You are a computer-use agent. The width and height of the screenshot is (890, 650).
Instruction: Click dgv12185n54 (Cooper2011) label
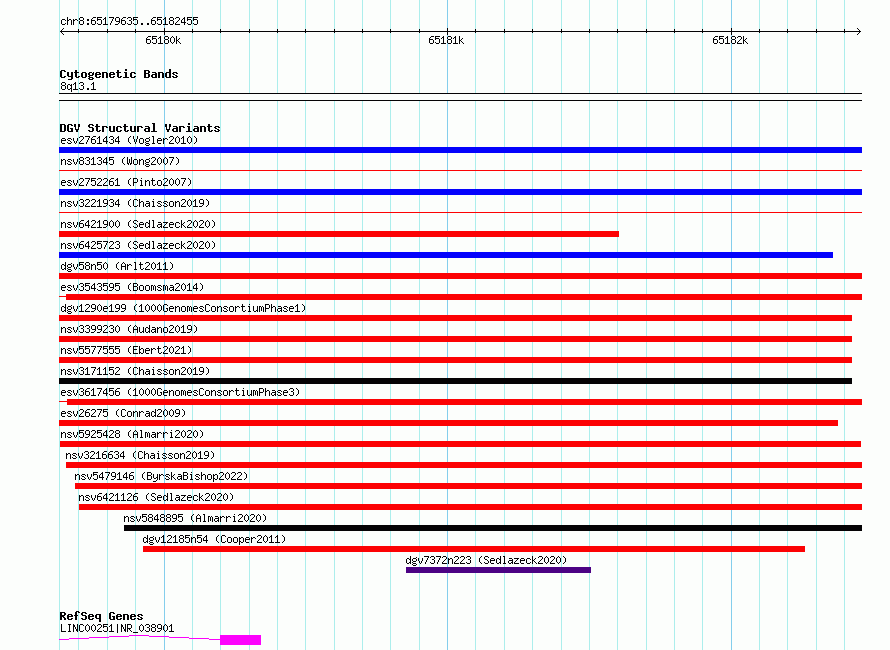pos(214,539)
